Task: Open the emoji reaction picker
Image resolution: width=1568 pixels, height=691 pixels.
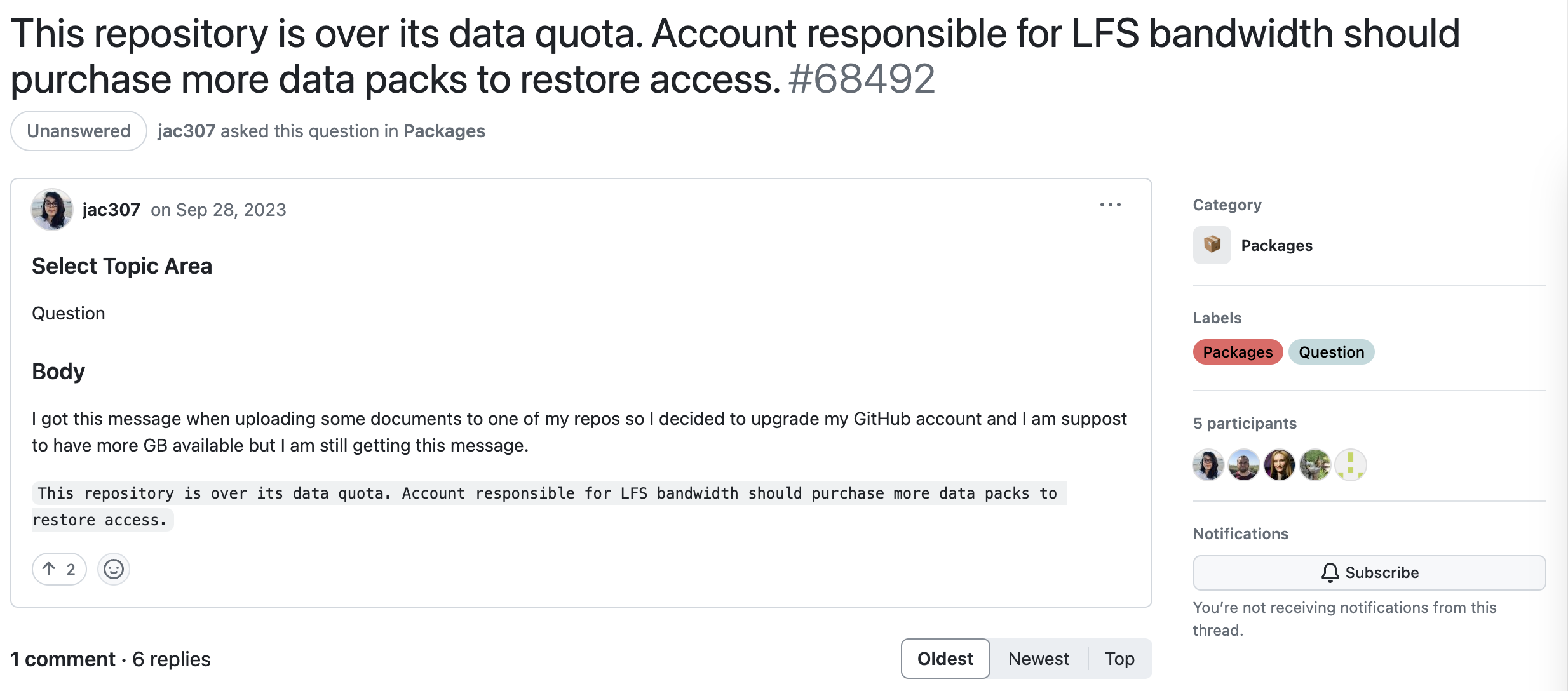Action: click(114, 569)
